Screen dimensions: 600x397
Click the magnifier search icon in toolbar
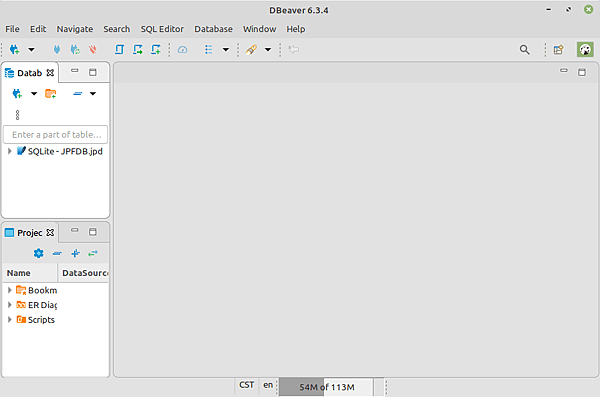(x=525, y=49)
